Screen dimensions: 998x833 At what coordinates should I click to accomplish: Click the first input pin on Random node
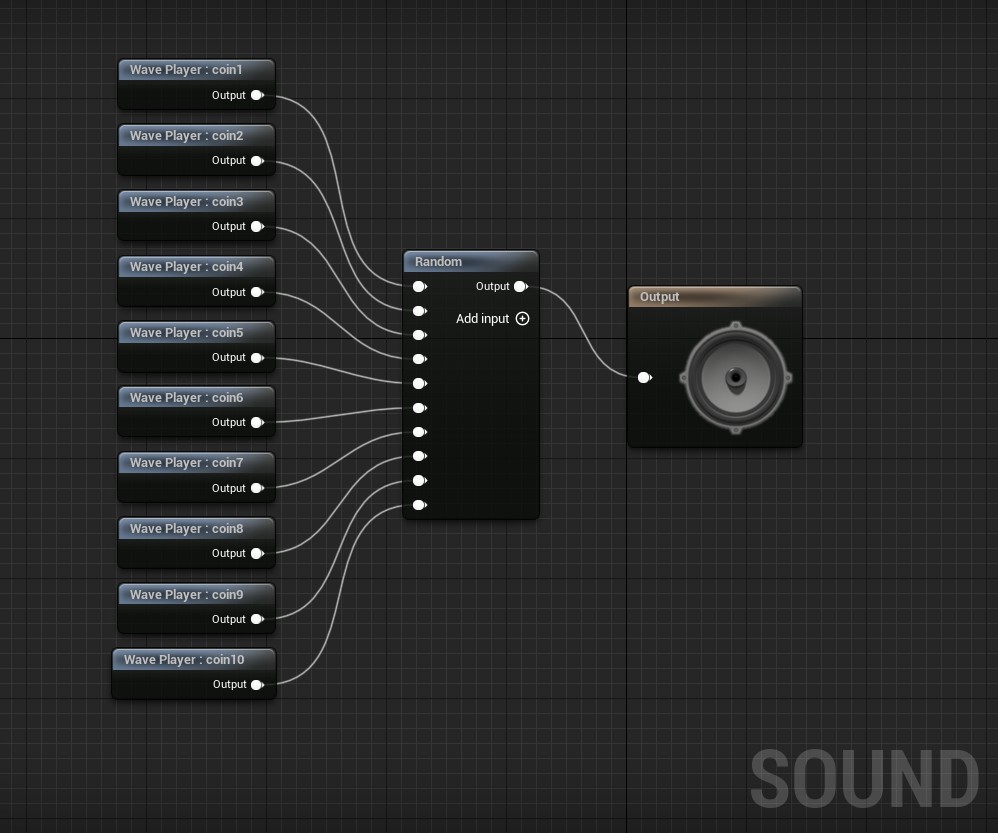[419, 287]
